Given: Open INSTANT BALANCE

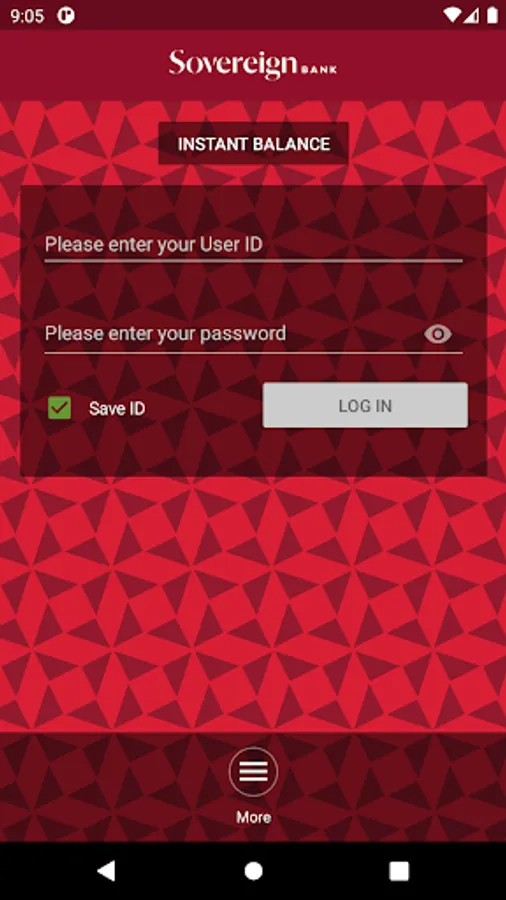Looking at the screenshot, I should (254, 143).
